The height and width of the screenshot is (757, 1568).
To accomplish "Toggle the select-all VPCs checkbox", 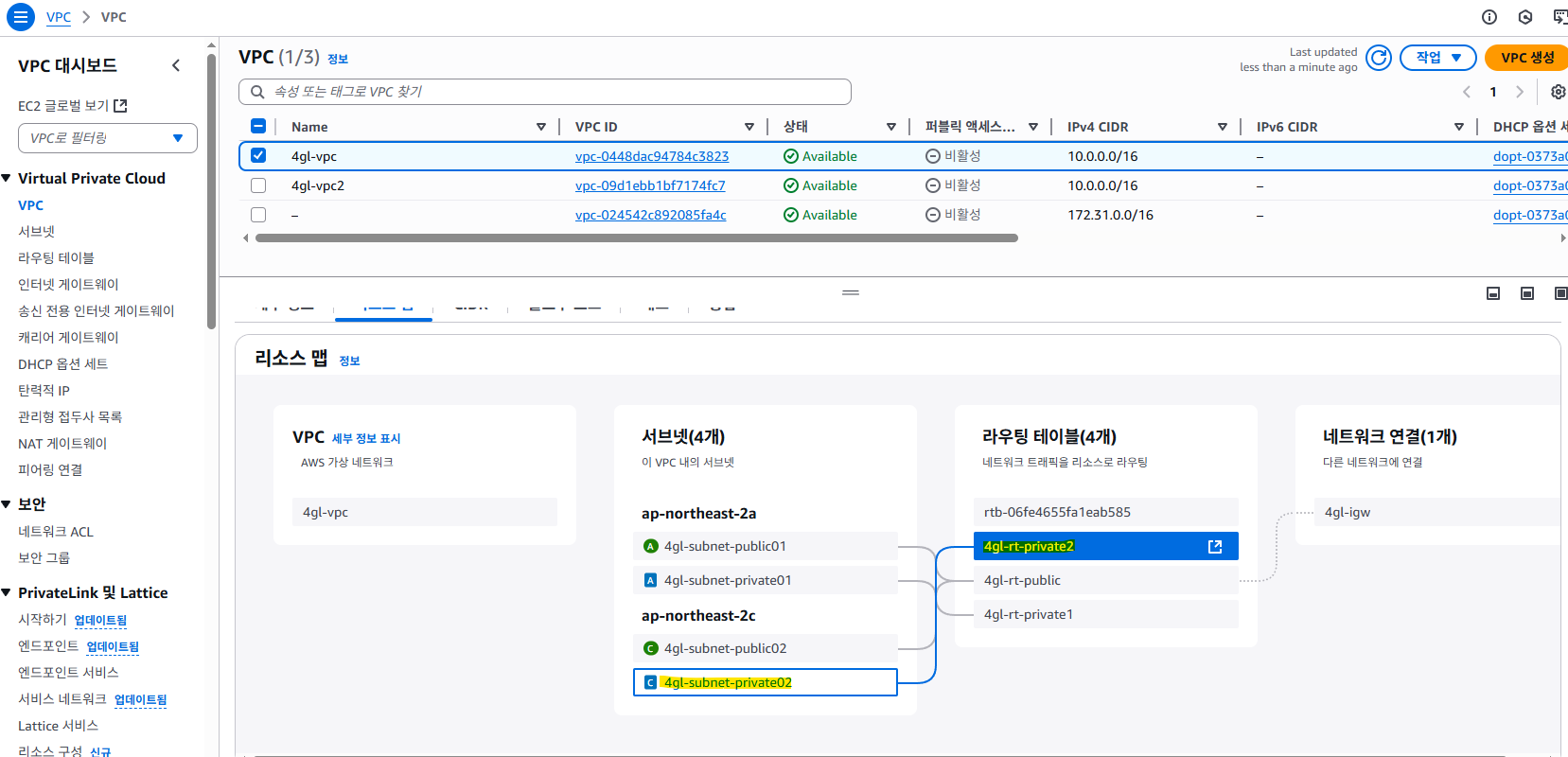I will [x=258, y=126].
